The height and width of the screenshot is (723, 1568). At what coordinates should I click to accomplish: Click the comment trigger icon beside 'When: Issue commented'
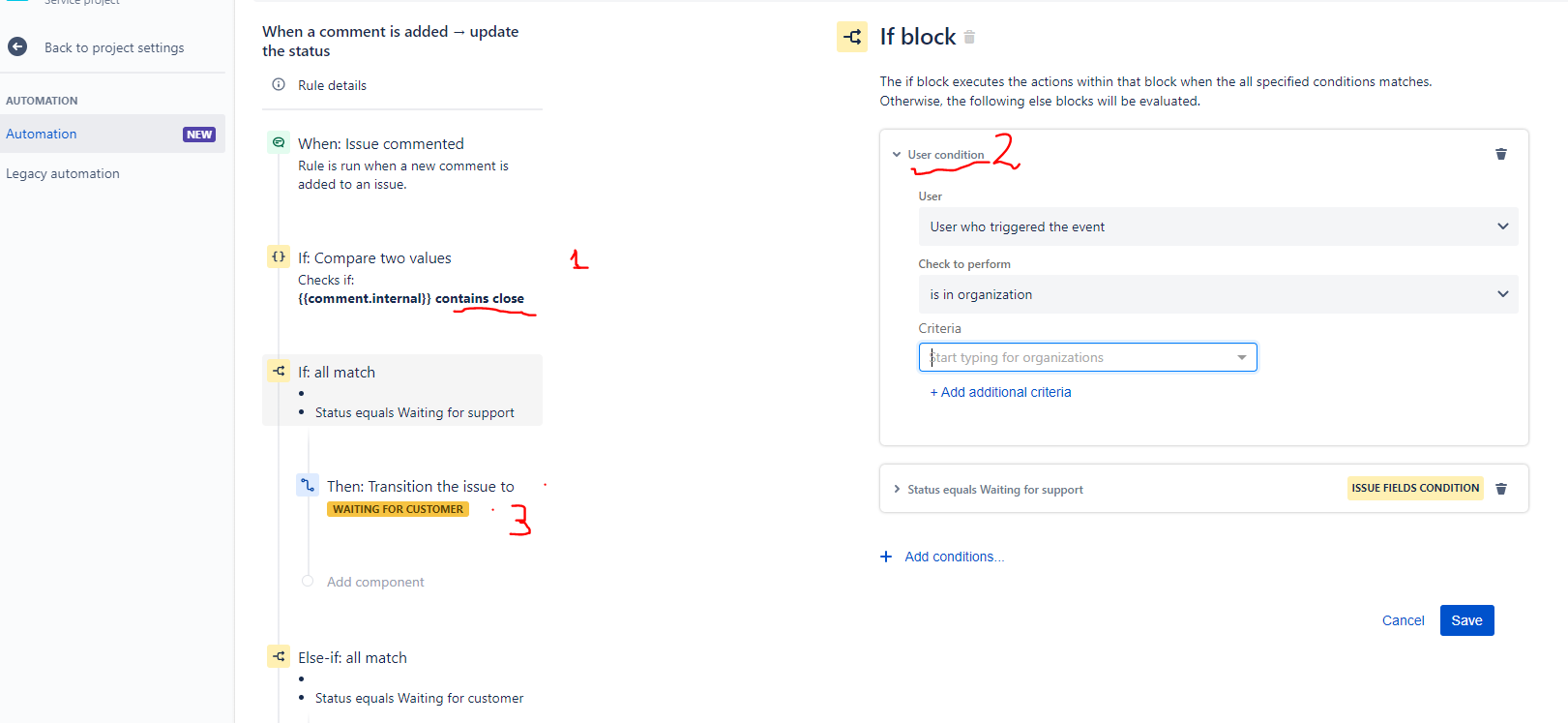click(279, 142)
